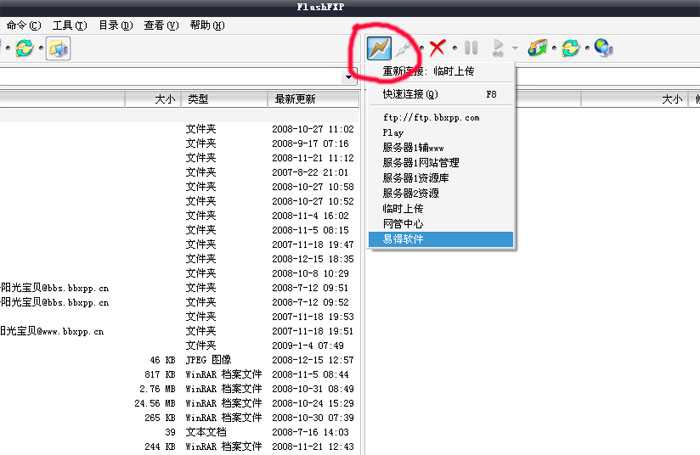Open the 工具(T) menu

[x=70, y=25]
